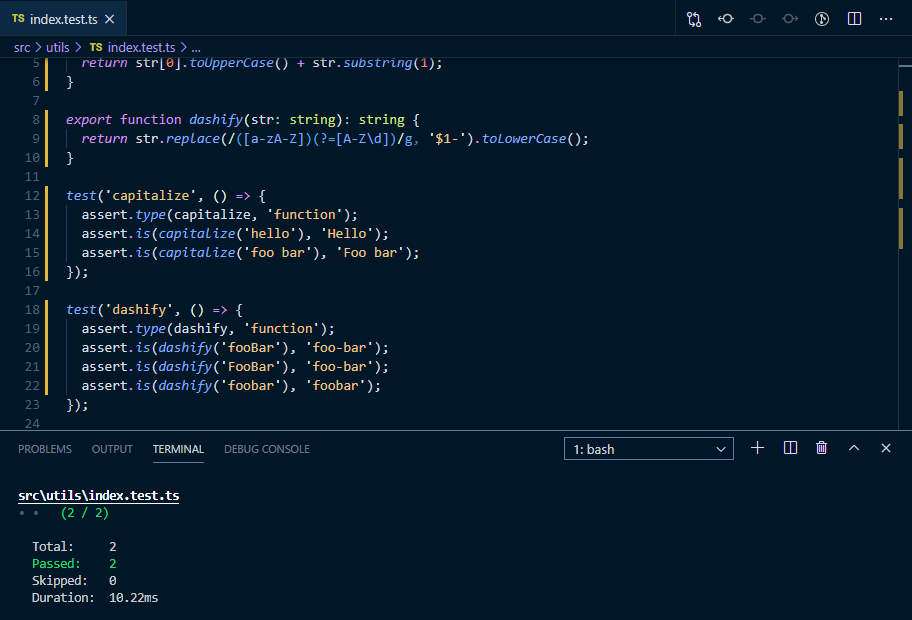Open a new terminal with the plus icon
The height and width of the screenshot is (620, 912).
757,448
